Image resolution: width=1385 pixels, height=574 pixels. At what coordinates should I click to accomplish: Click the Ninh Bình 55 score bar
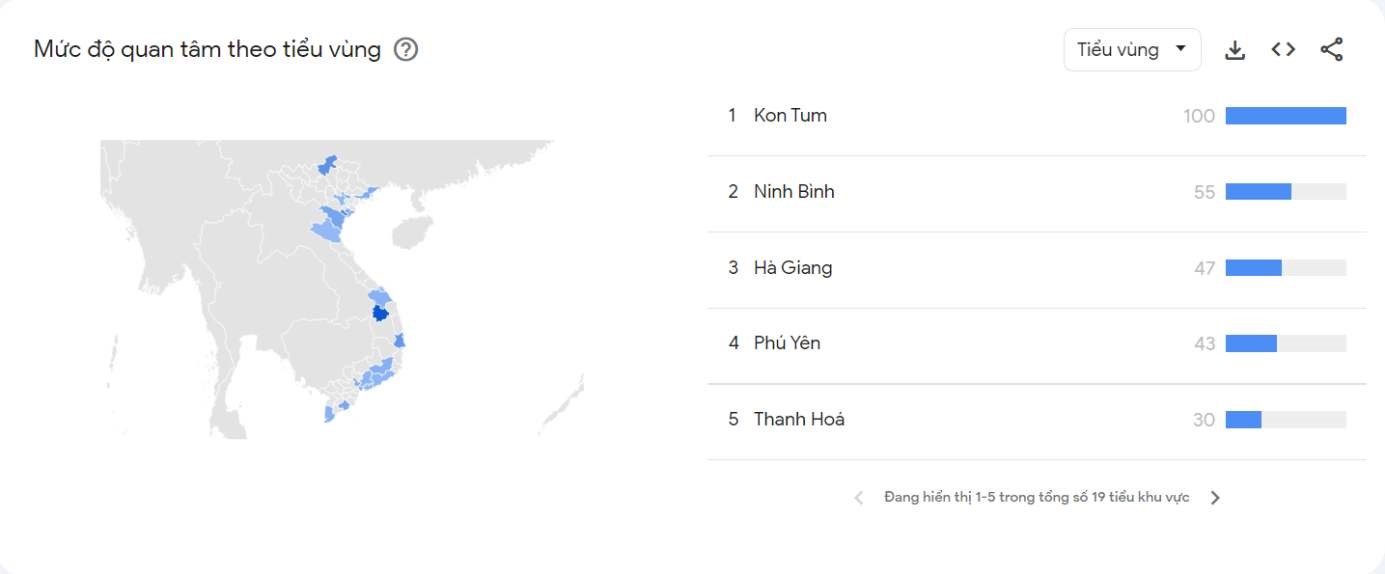pos(1285,192)
